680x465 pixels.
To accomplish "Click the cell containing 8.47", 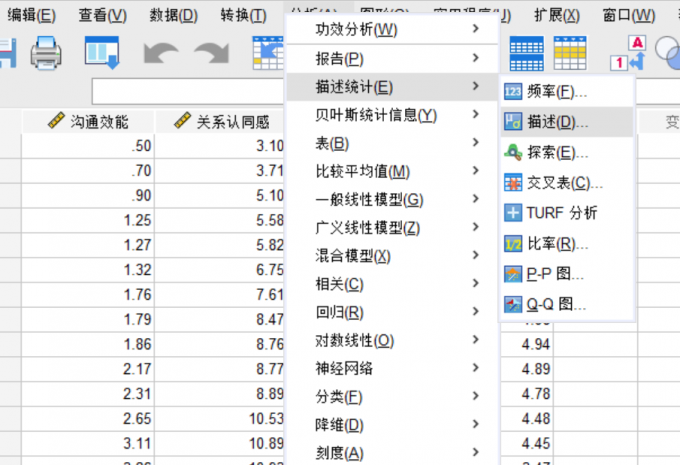I will 219,320.
